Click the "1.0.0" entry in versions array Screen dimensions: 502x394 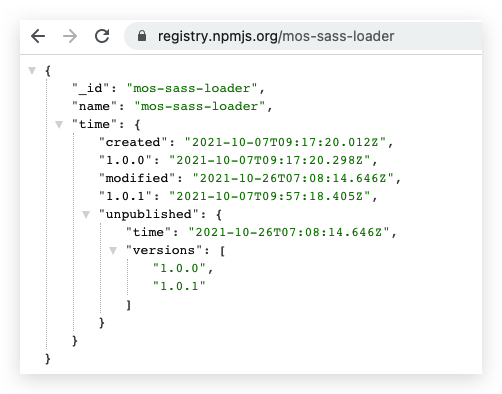pyautogui.click(x=179, y=268)
